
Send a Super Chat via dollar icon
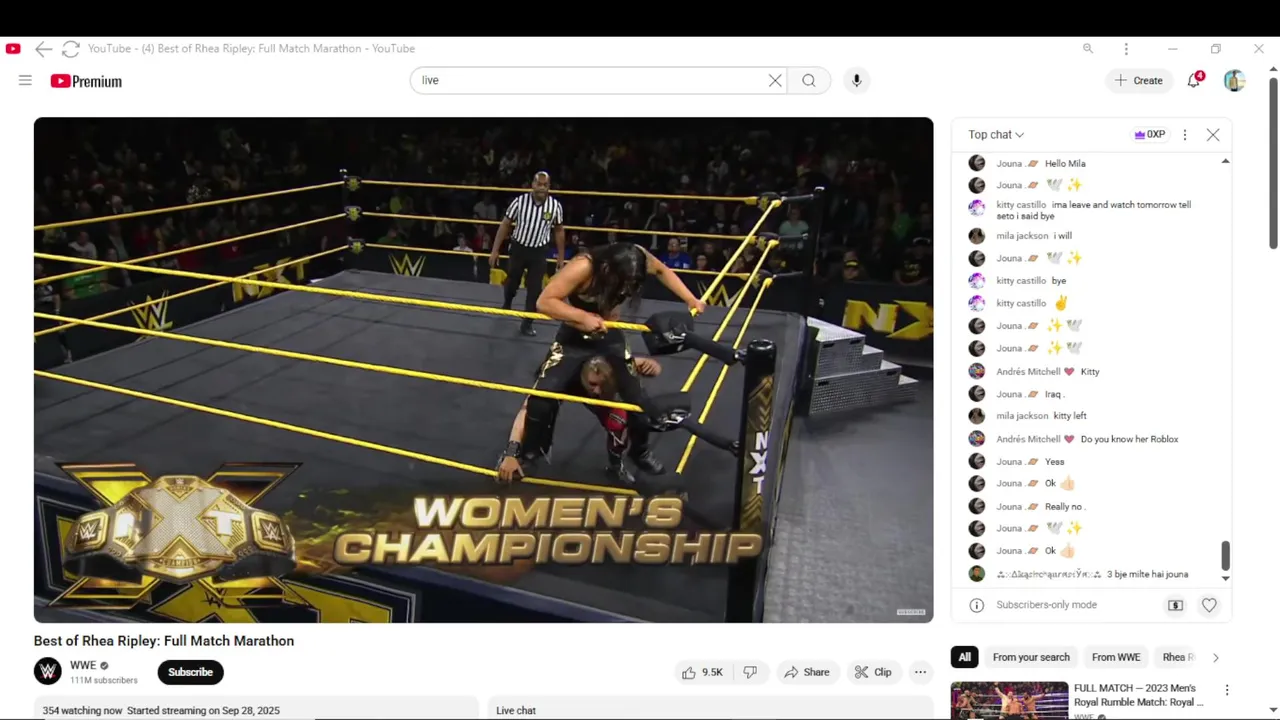[1176, 605]
